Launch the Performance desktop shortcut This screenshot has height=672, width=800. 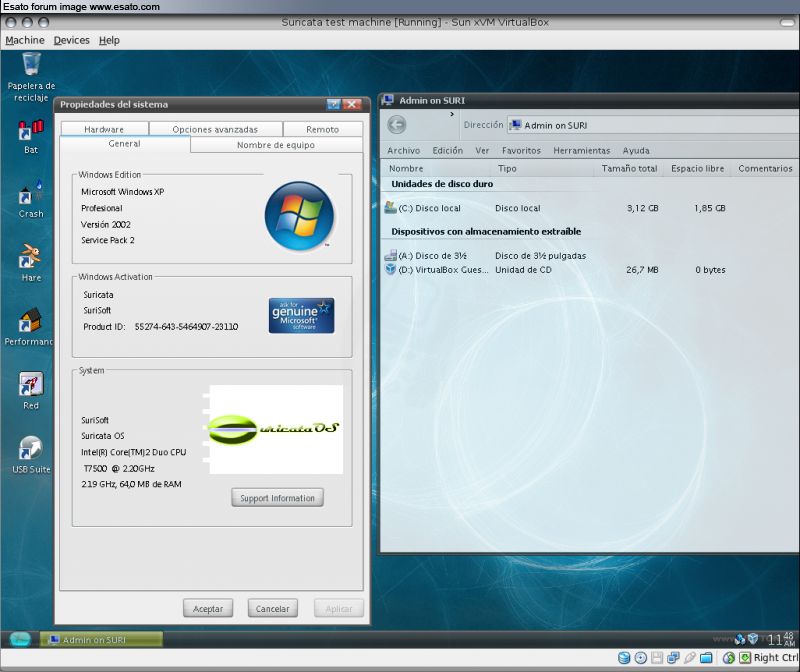point(29,327)
